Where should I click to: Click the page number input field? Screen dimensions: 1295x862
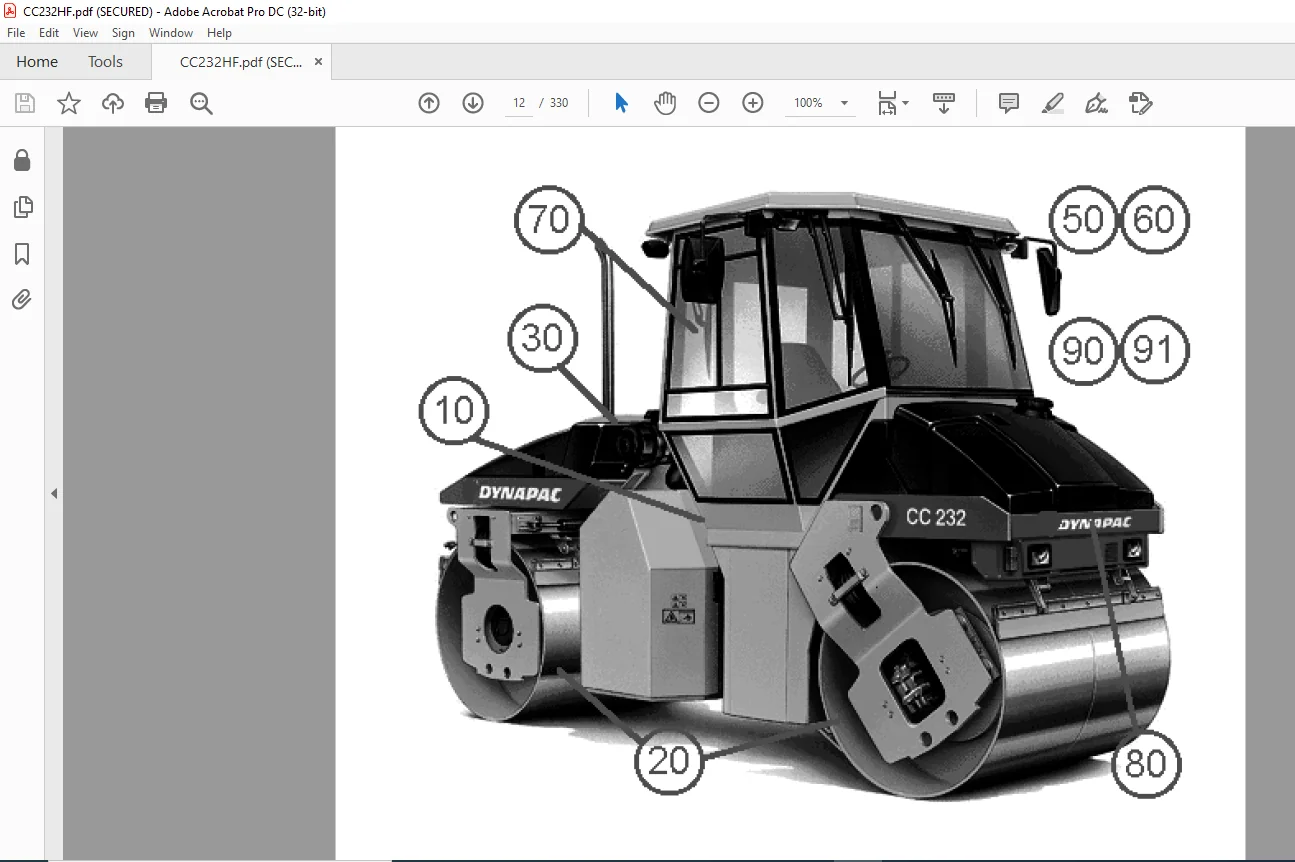(x=519, y=103)
